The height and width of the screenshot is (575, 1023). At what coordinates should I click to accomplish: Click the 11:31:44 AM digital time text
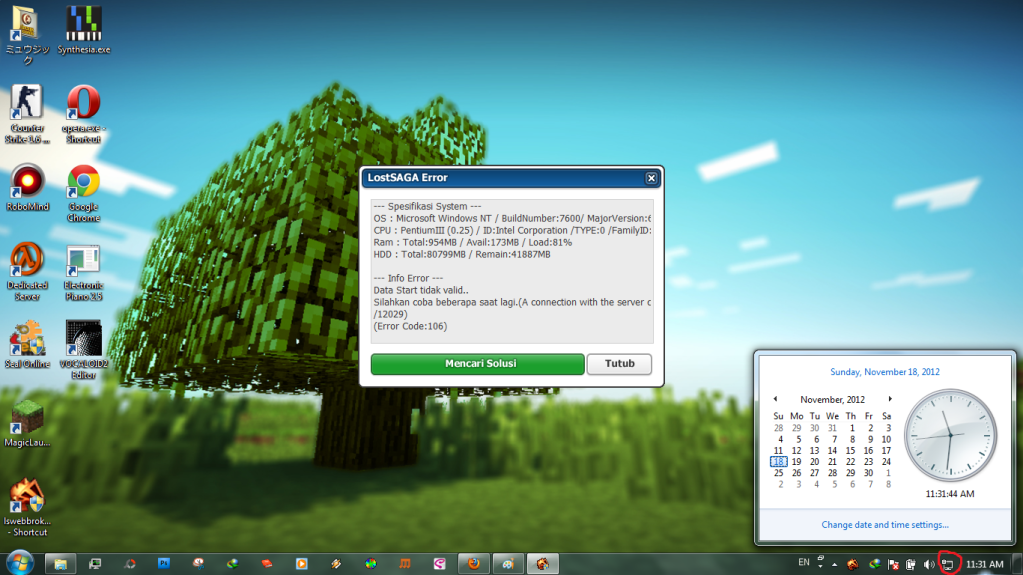pos(950,494)
